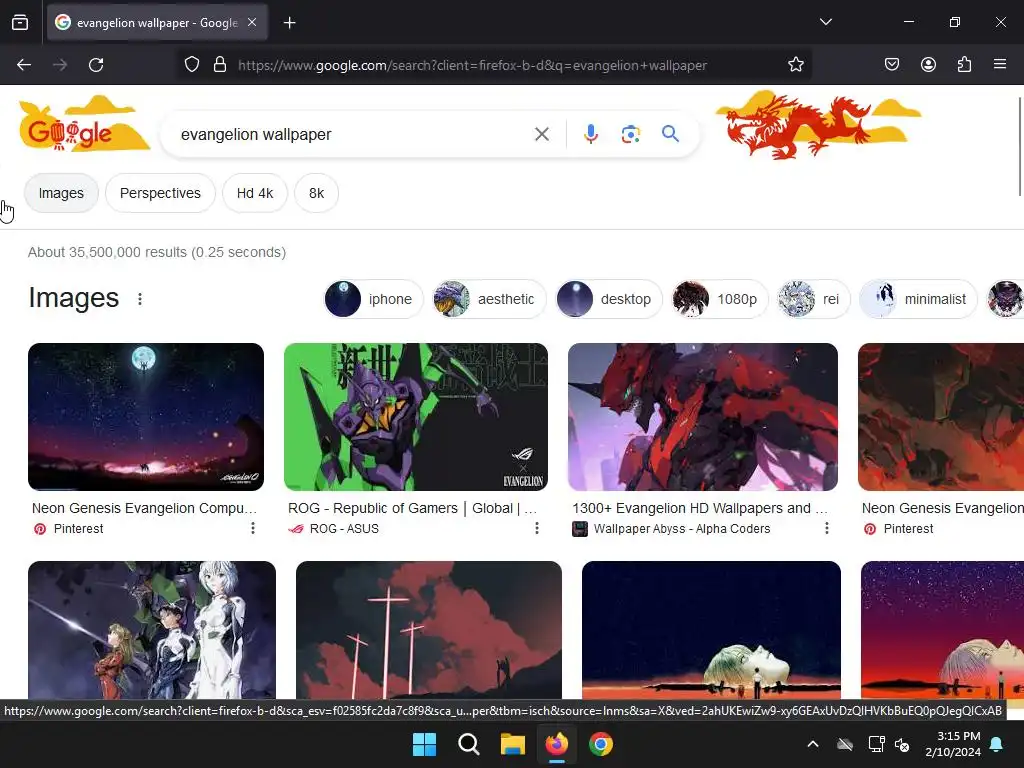This screenshot has height=768, width=1024.
Task: View site security padlock info
Action: [220, 65]
